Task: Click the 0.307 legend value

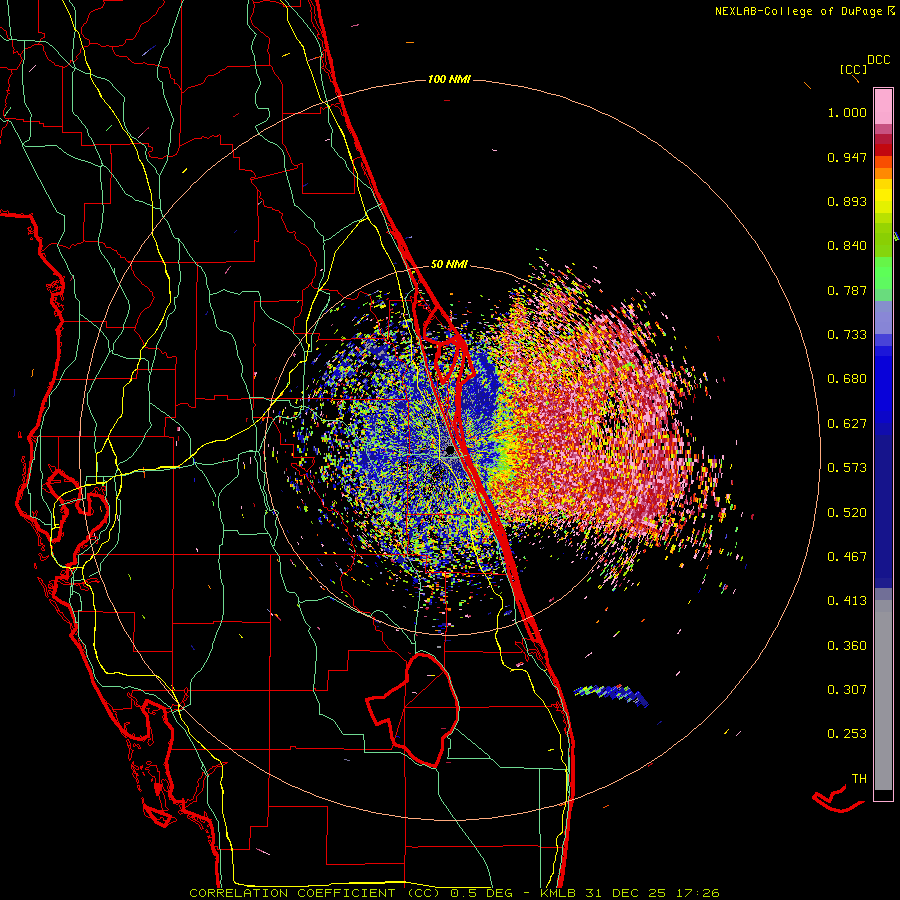Action: click(847, 690)
